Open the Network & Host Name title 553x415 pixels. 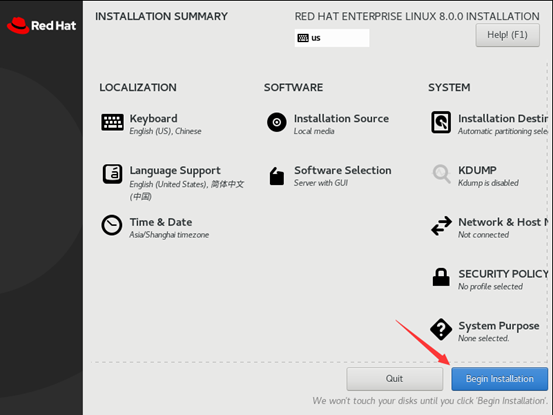click(503, 222)
